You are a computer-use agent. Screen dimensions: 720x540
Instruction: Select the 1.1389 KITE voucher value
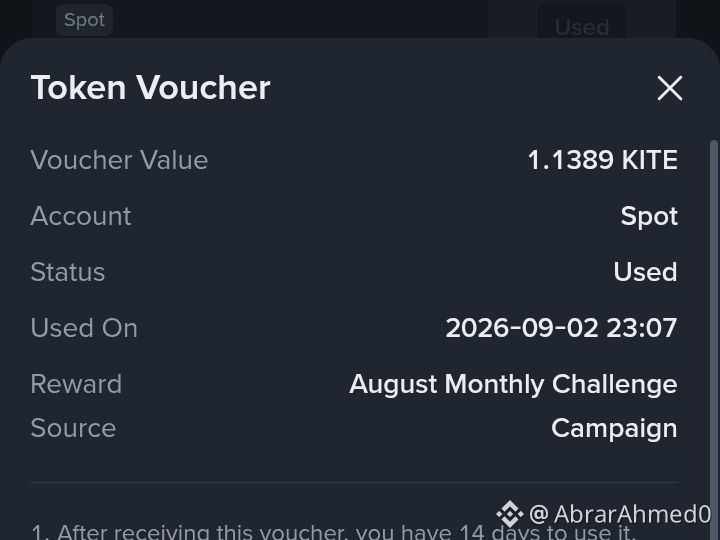602,160
